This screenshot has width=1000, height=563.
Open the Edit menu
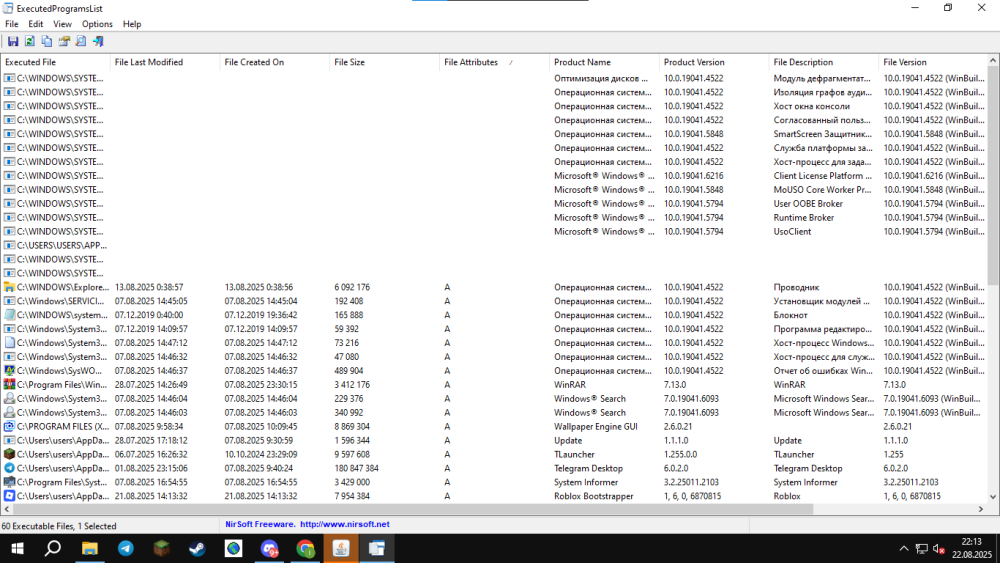coord(36,24)
